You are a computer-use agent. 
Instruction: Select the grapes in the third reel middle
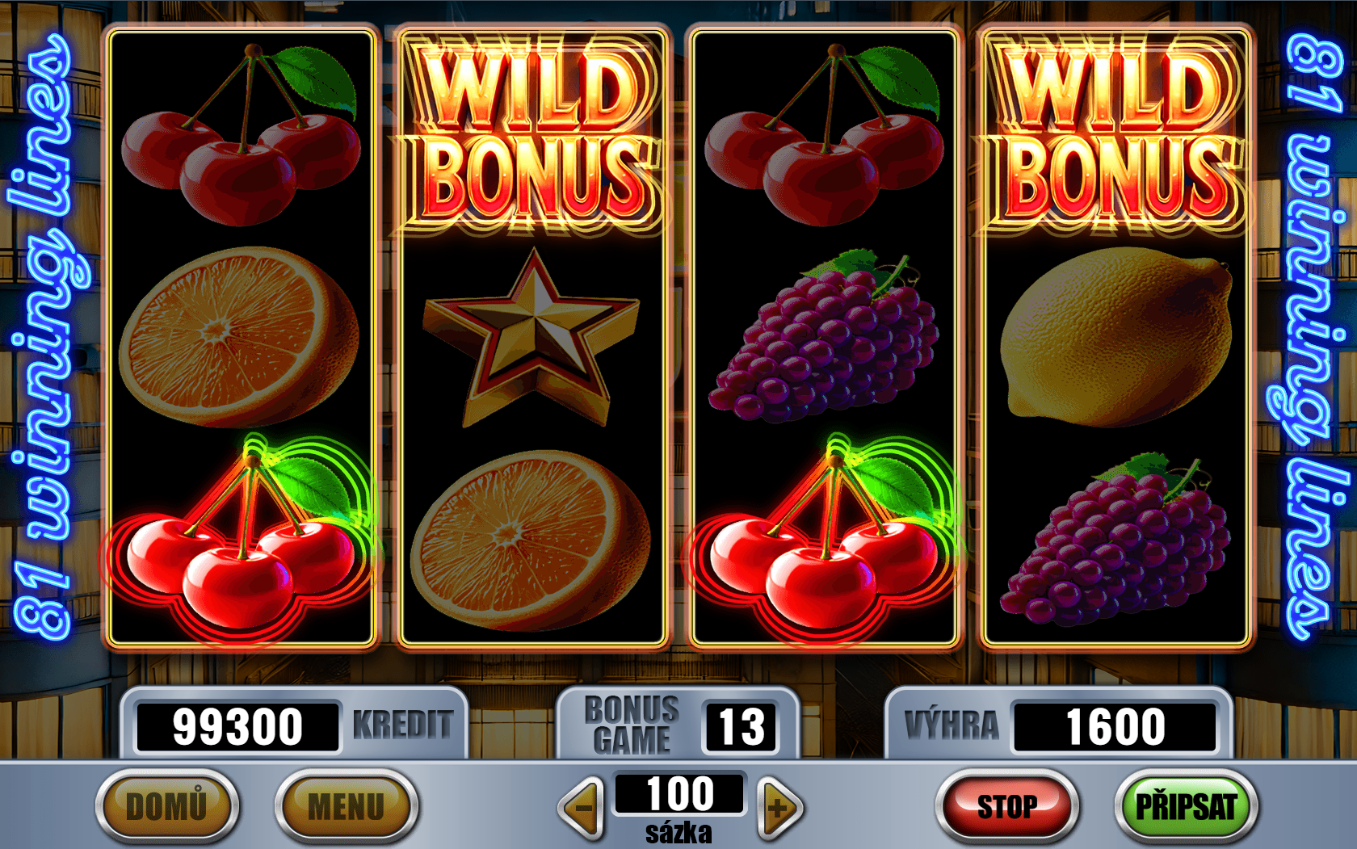pos(824,336)
